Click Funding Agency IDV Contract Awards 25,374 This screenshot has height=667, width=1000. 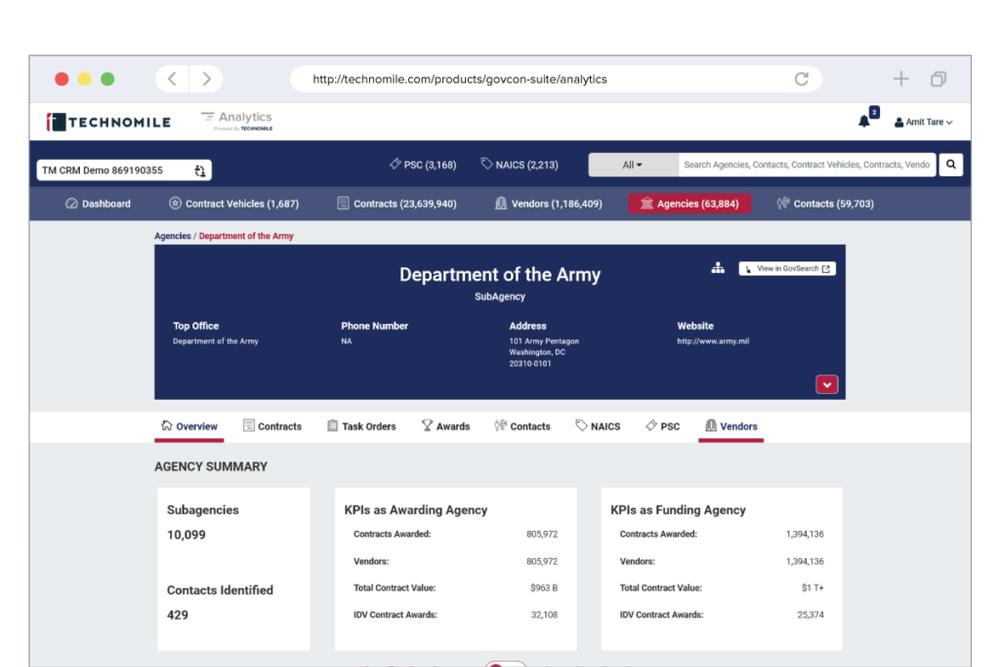(x=810, y=615)
